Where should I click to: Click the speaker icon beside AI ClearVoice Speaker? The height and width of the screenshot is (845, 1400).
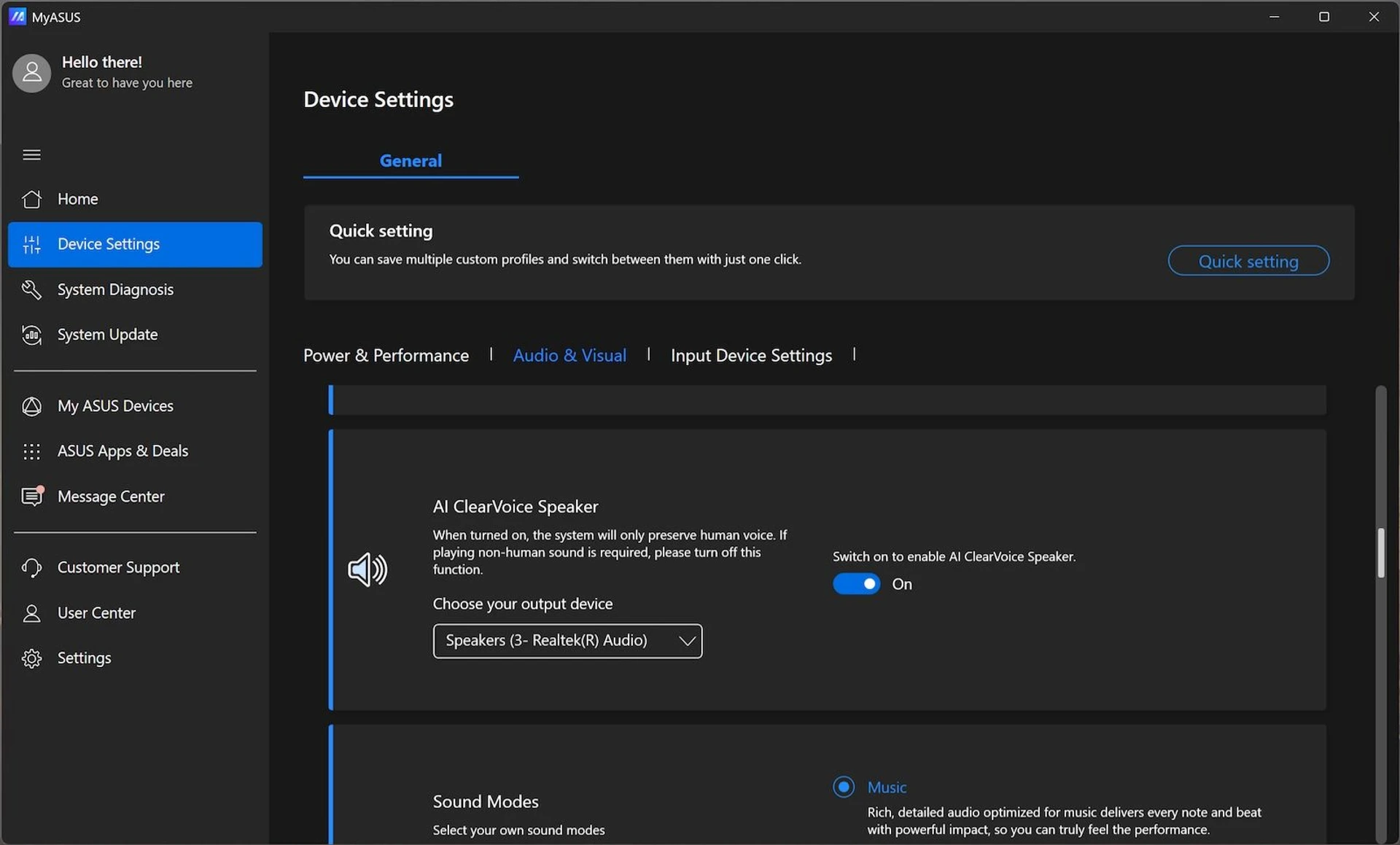[x=367, y=569]
